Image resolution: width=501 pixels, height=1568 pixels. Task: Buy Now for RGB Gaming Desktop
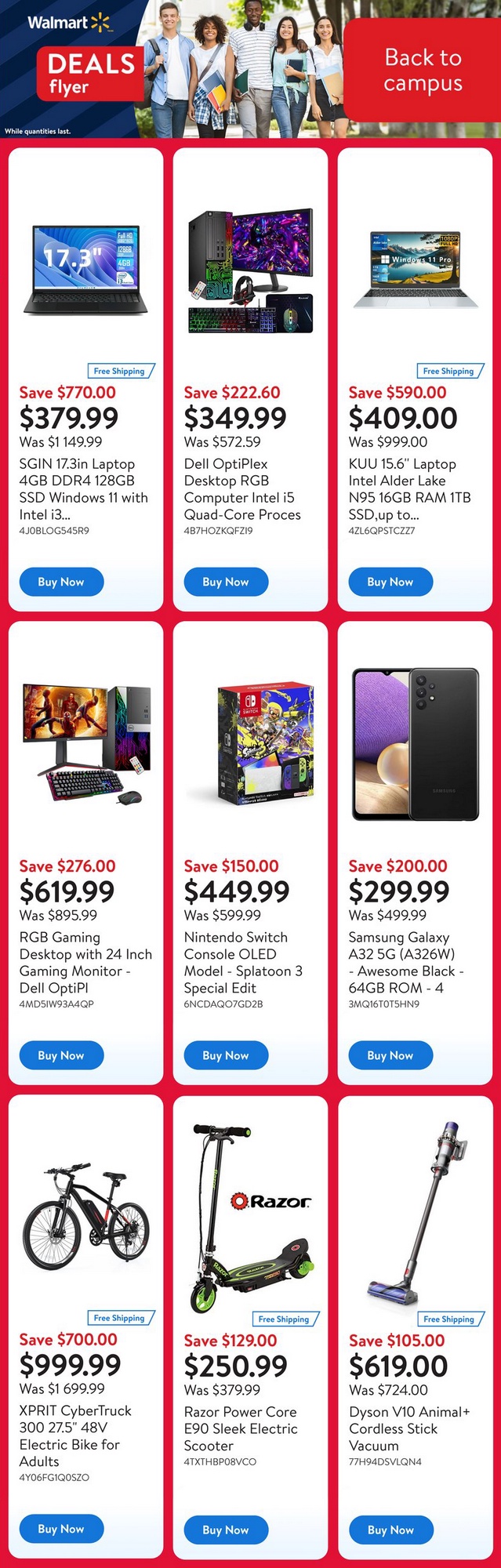[61, 1055]
